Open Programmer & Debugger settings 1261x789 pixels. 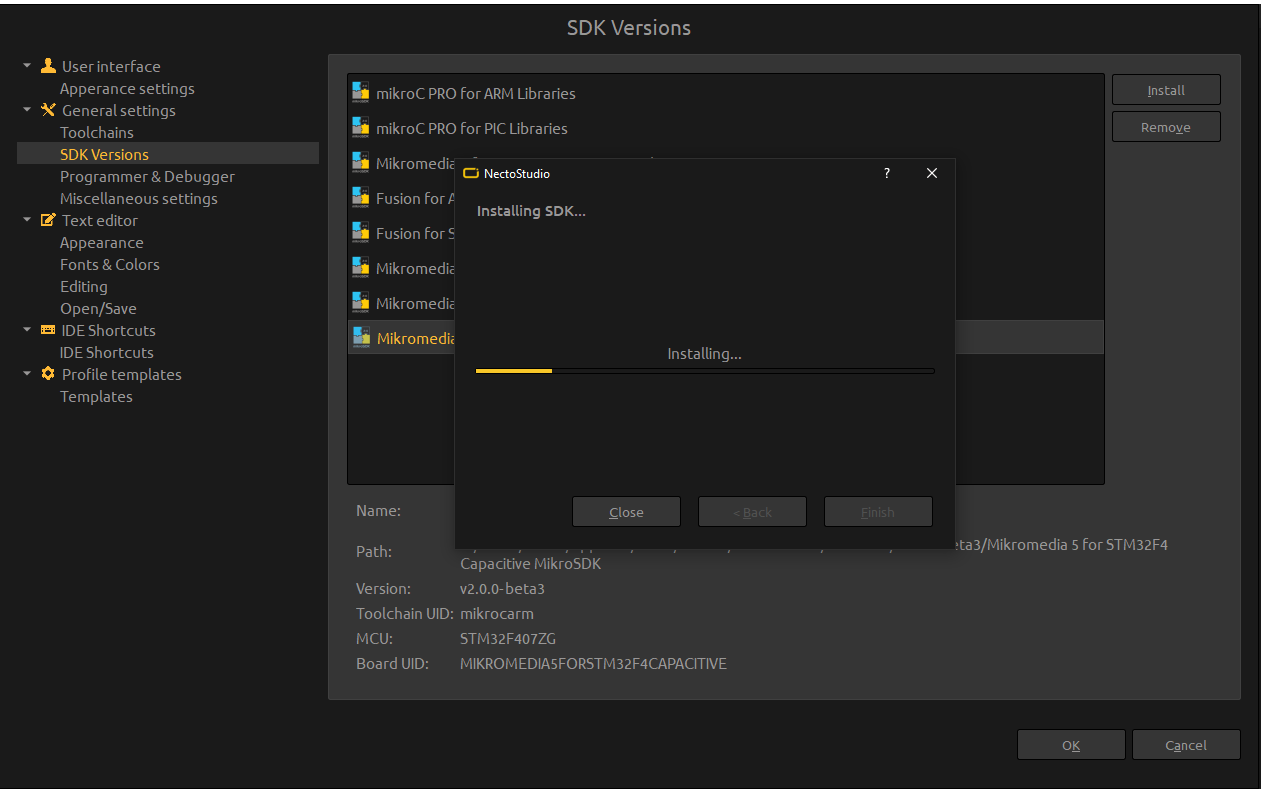click(147, 176)
